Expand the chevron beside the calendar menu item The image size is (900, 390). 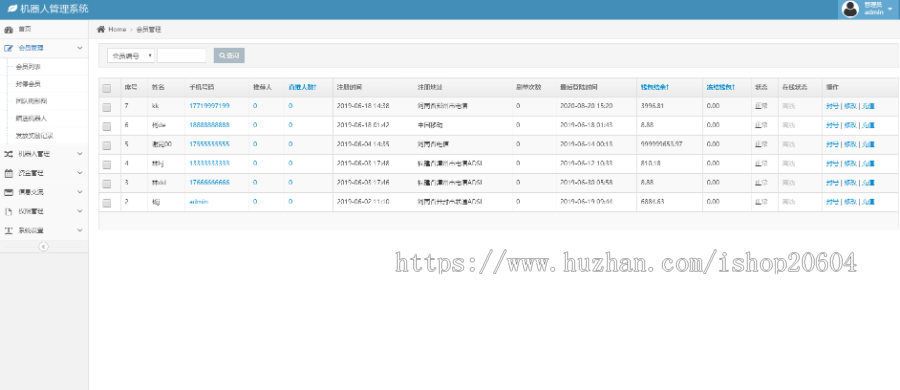coord(80,173)
